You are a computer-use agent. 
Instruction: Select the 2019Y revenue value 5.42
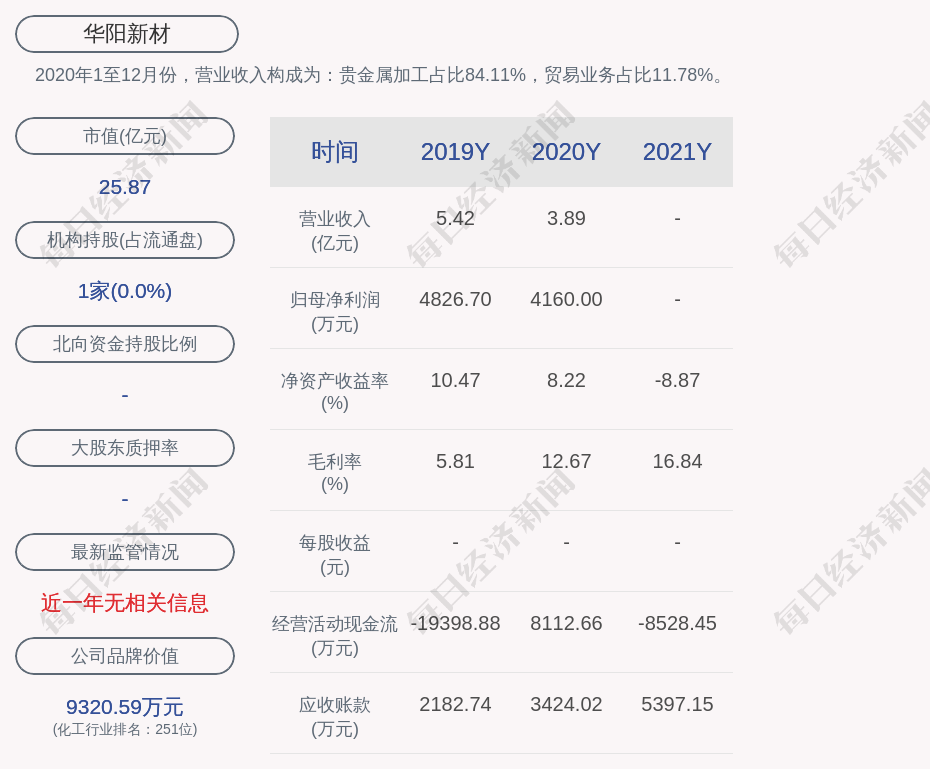pos(455,218)
